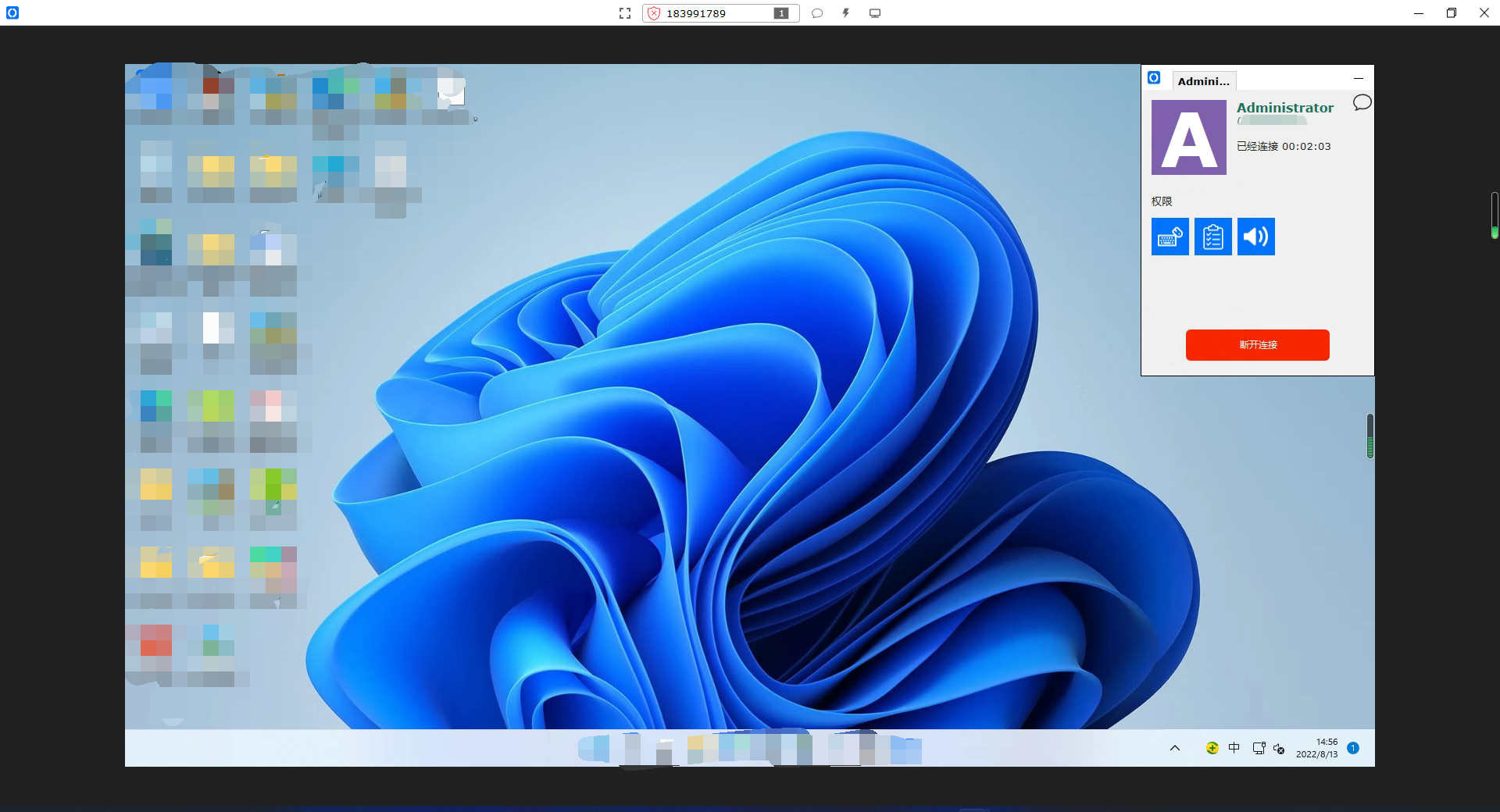The image size is (1500, 812).
Task: Open remote network status tray icon
Action: pos(1258,748)
